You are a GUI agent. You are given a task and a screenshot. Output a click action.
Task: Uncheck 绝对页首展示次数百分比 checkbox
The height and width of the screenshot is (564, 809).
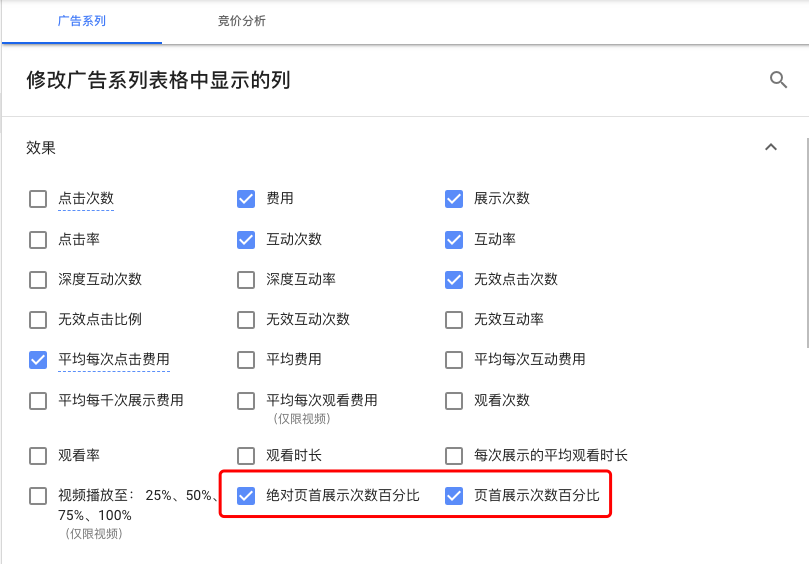click(246, 496)
